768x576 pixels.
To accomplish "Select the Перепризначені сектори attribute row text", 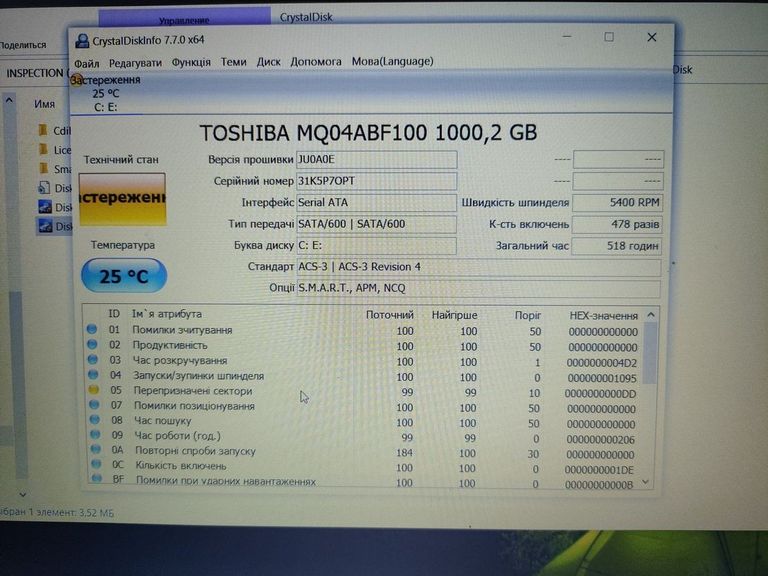I will (193, 391).
